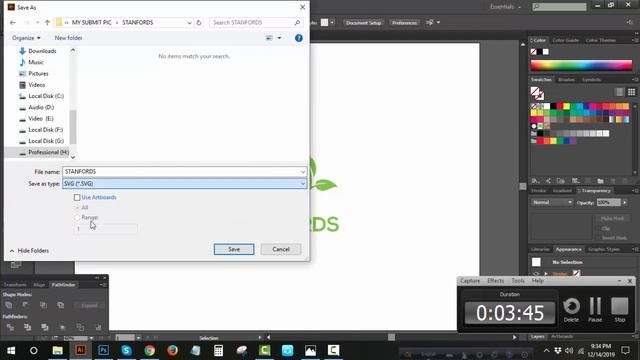The width and height of the screenshot is (640, 360).
Task: Open the Normal blending mode dropdown
Action: point(552,202)
